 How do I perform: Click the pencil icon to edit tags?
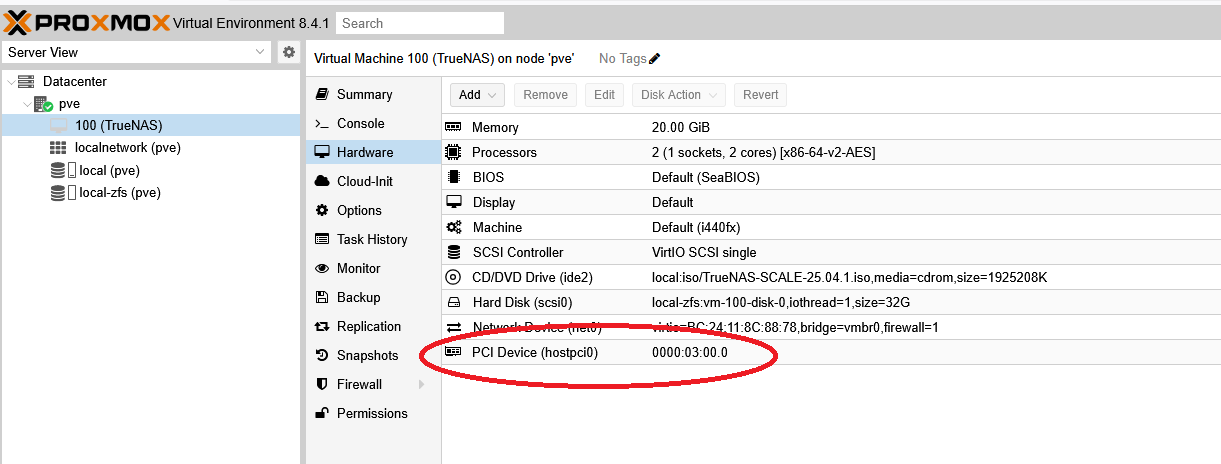point(655,59)
